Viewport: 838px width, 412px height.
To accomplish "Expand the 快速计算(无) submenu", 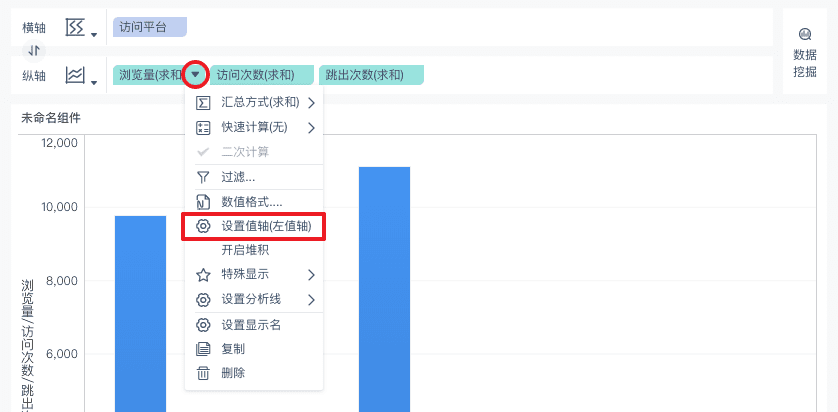I will tap(311, 127).
